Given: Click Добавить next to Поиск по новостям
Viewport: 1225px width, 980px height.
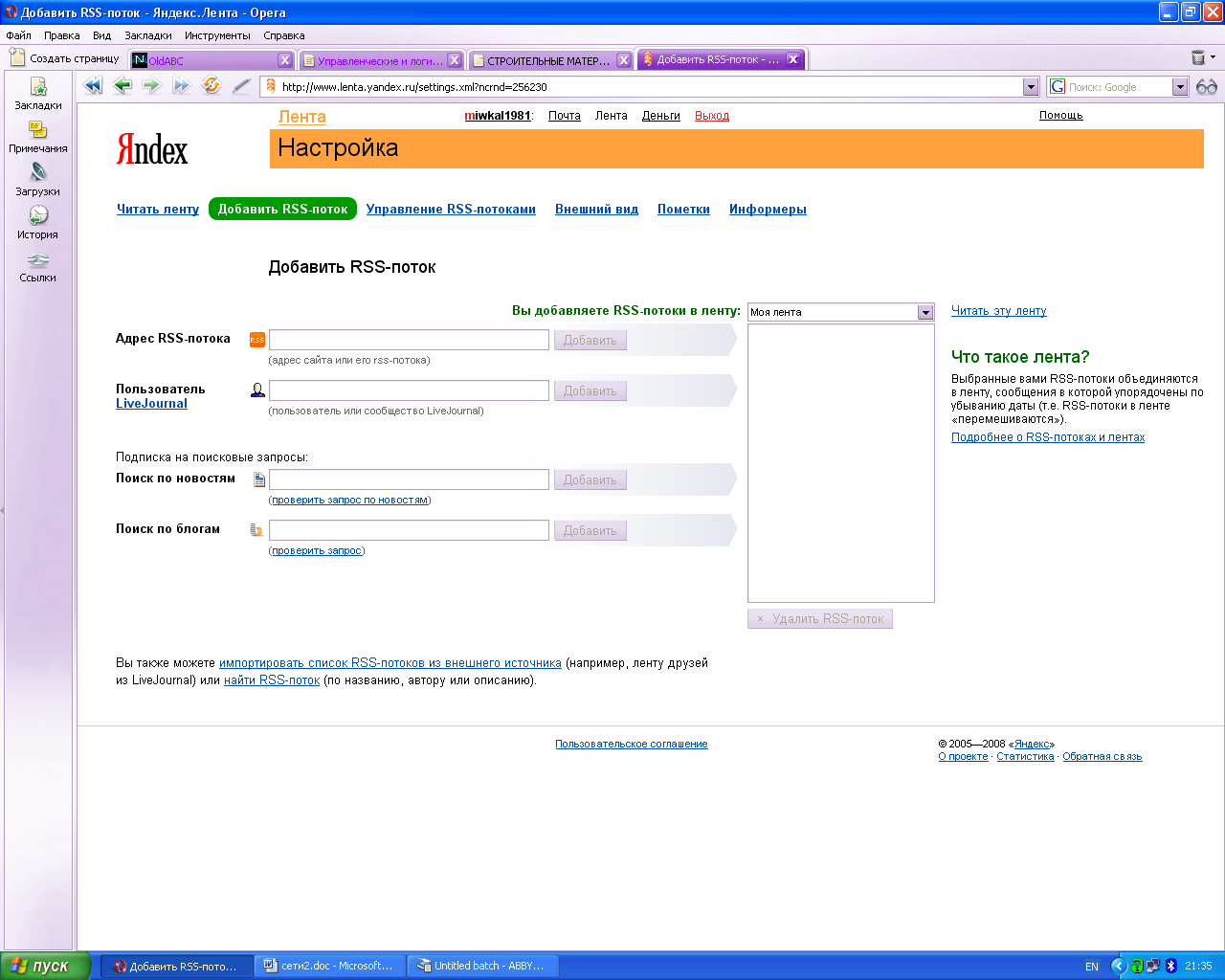Looking at the screenshot, I should tap(590, 479).
